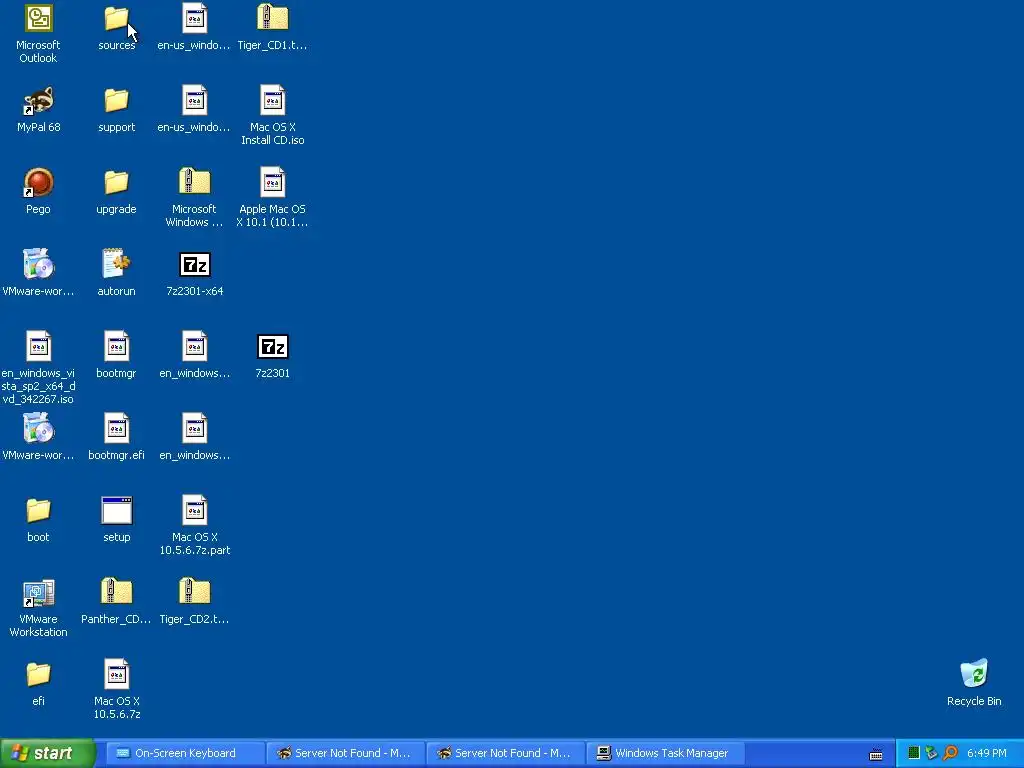Open the Start menu
The image size is (1024, 768).
click(47, 753)
